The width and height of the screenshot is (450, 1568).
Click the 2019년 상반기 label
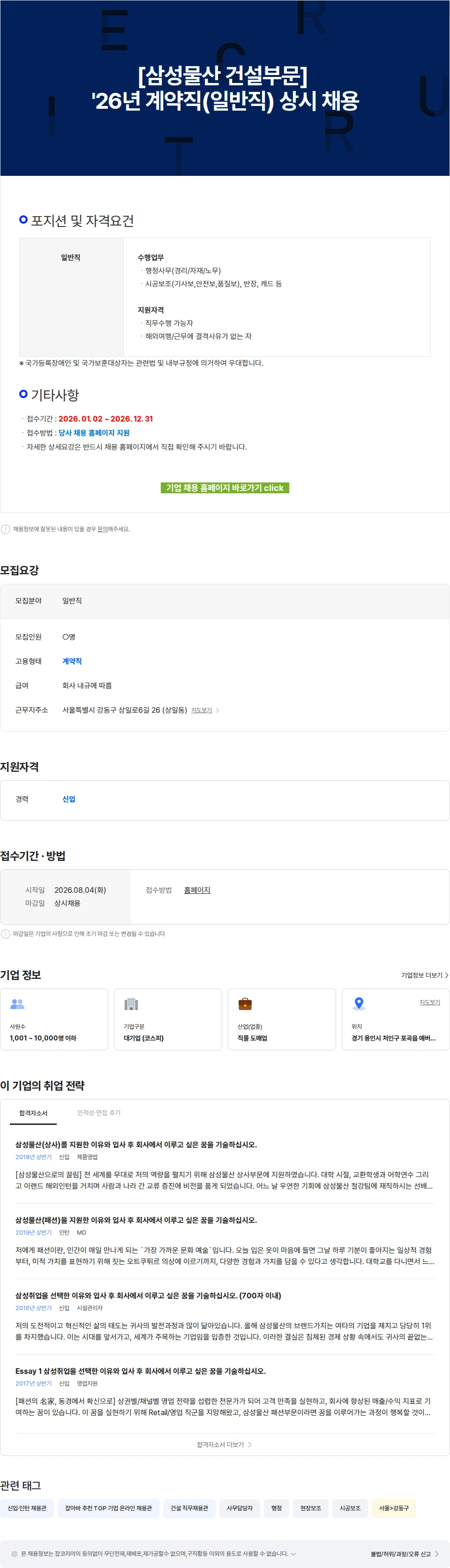[x=33, y=1232]
